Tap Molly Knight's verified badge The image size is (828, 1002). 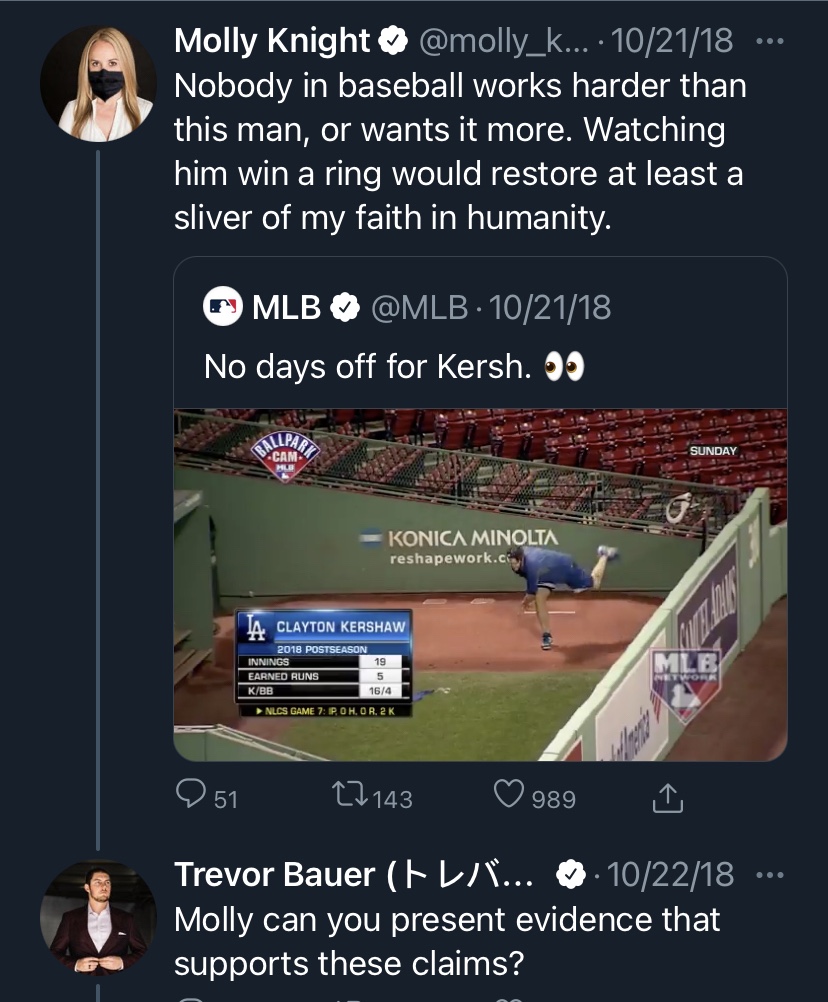tap(392, 42)
